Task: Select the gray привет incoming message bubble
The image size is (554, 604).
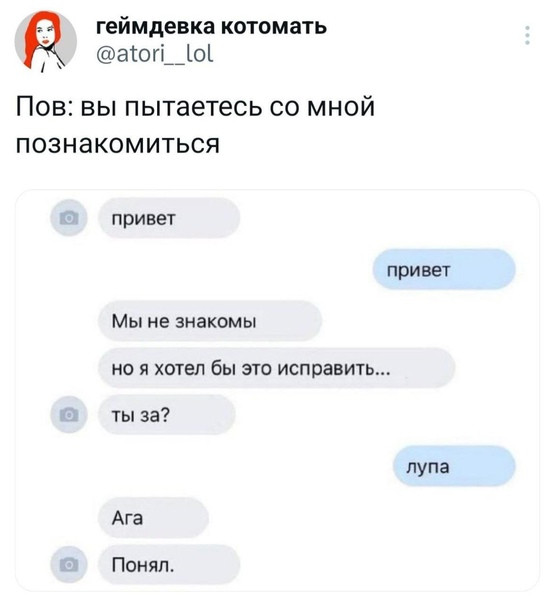Action: [169, 218]
